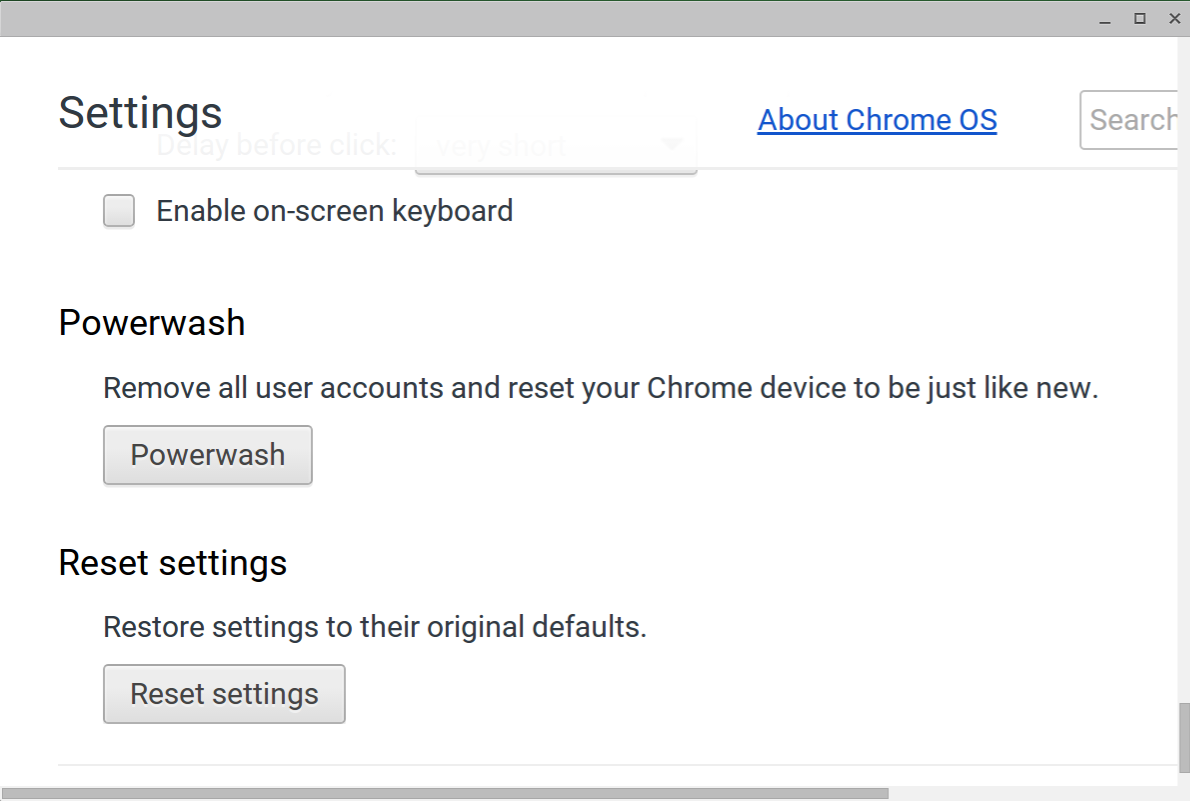Click the empty vertical scrollbar track above the thumb
This screenshot has height=801, width=1190.
(x=1184, y=400)
